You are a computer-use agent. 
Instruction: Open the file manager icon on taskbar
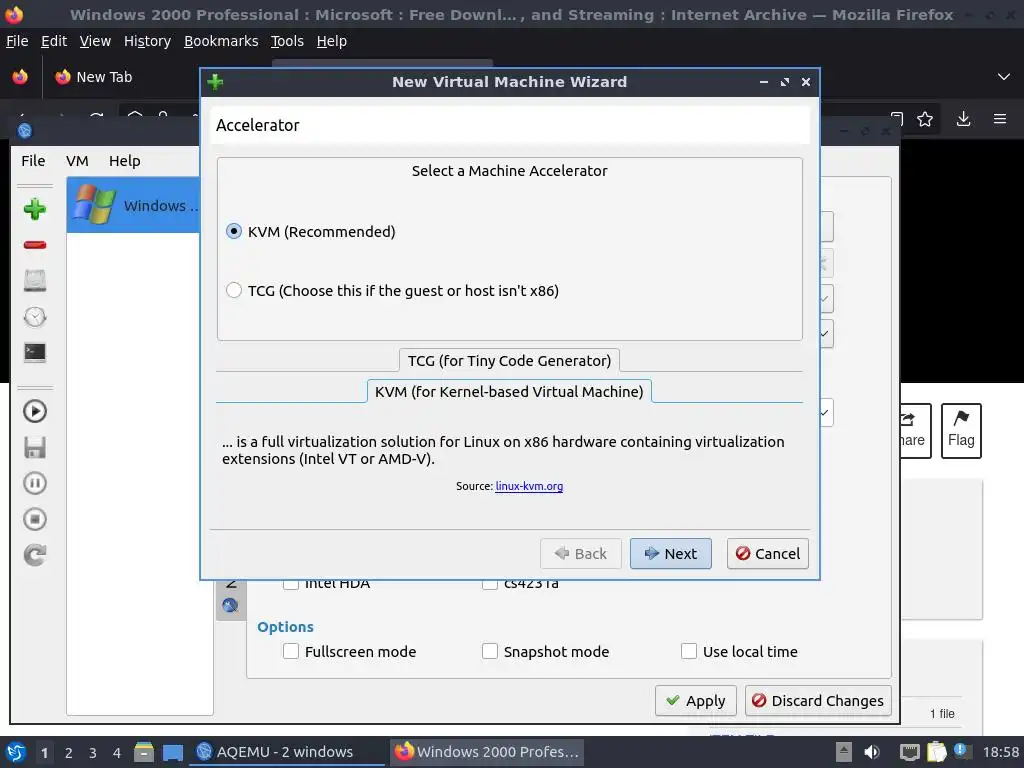(144, 752)
